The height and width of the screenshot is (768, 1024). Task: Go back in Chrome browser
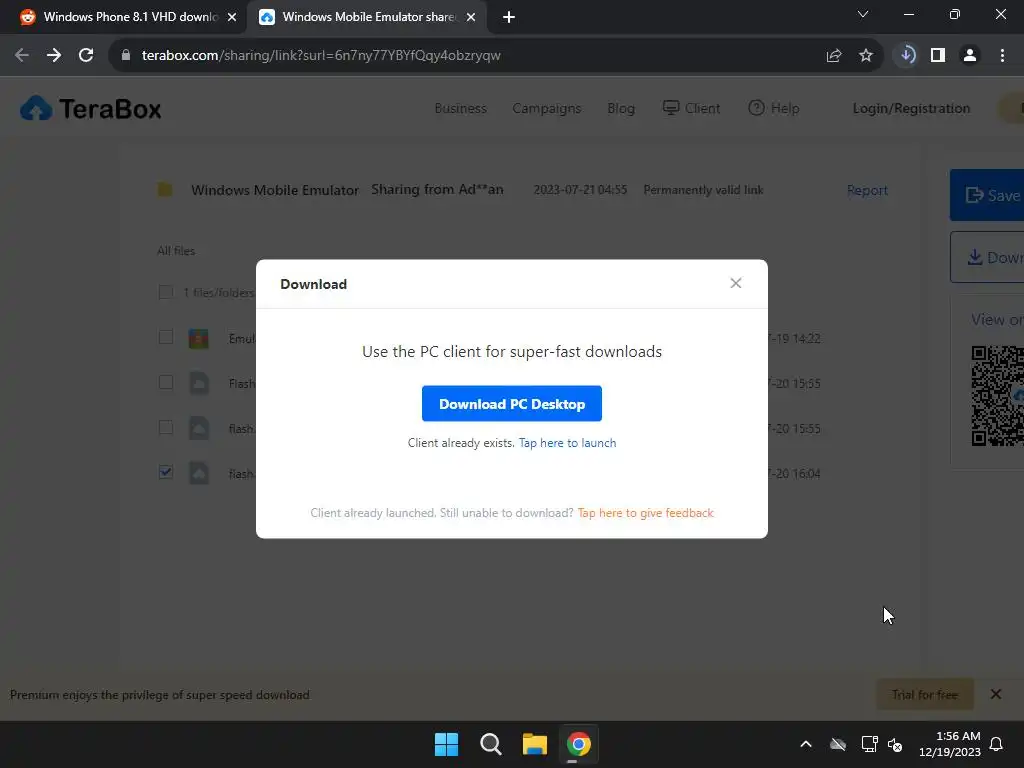22,56
